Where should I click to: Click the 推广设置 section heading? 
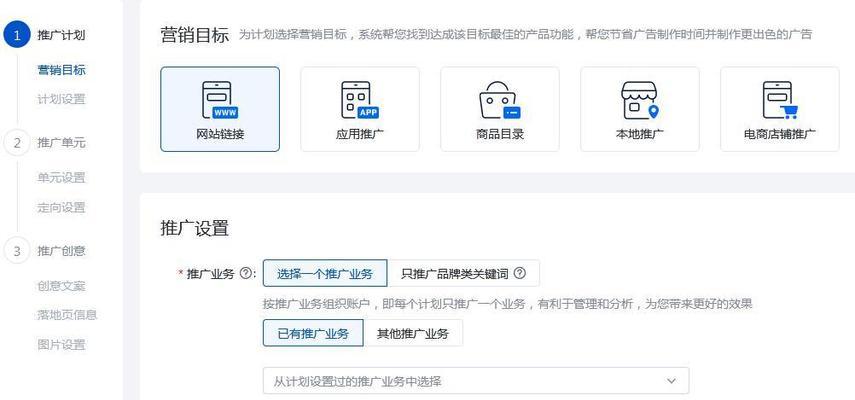tap(195, 228)
